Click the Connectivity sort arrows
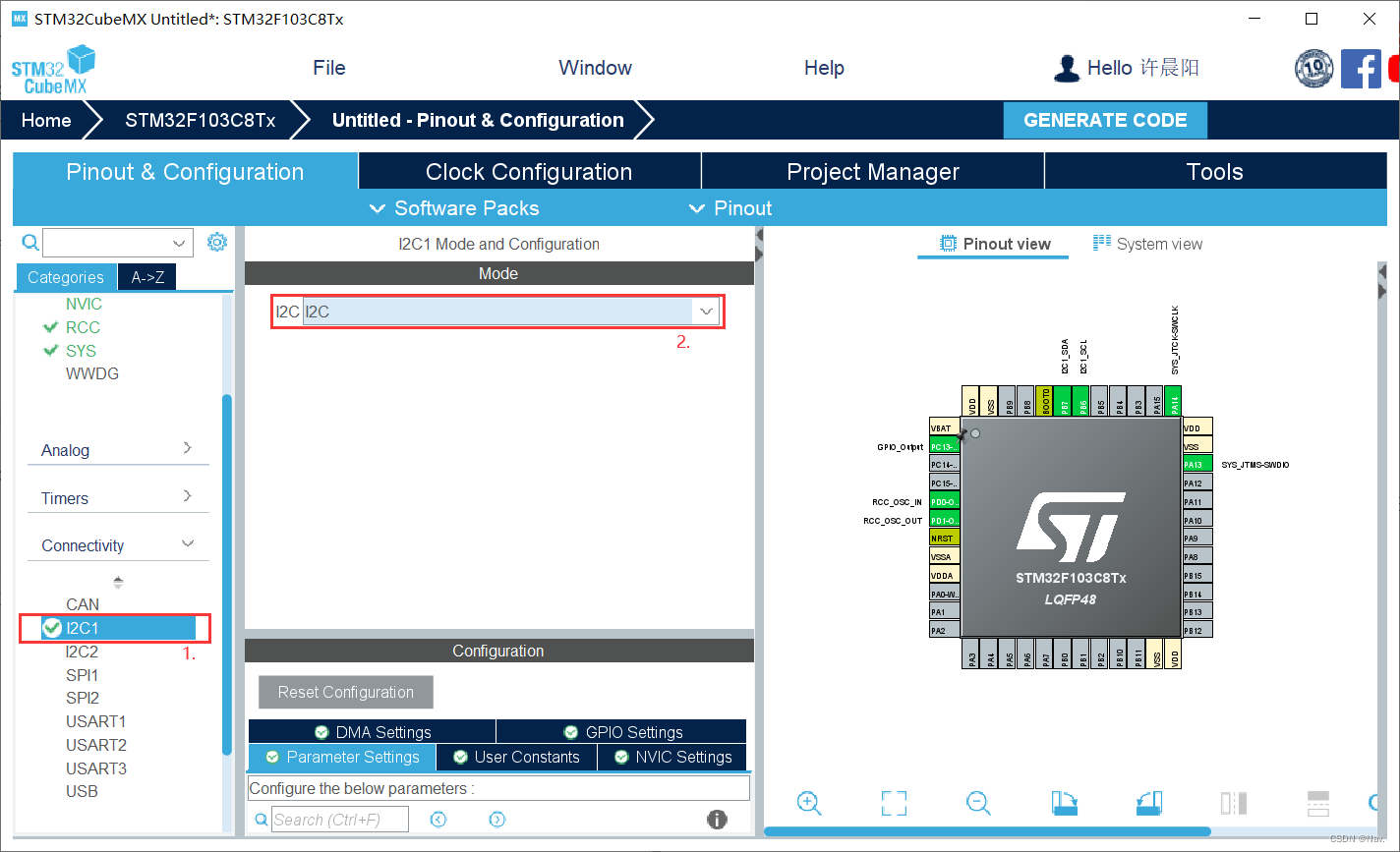 [x=118, y=582]
